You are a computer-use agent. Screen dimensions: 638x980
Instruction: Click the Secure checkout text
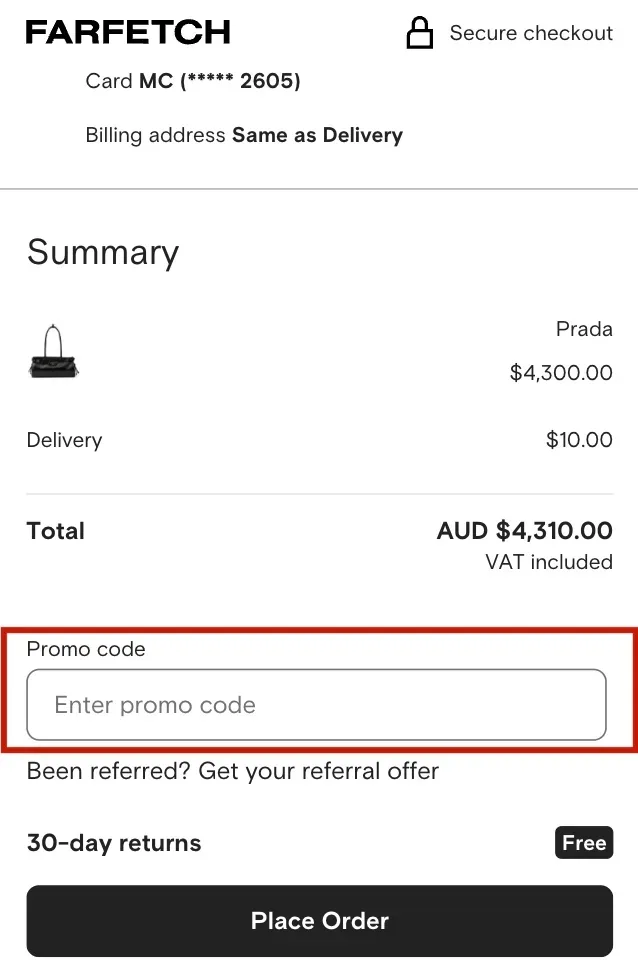point(530,33)
